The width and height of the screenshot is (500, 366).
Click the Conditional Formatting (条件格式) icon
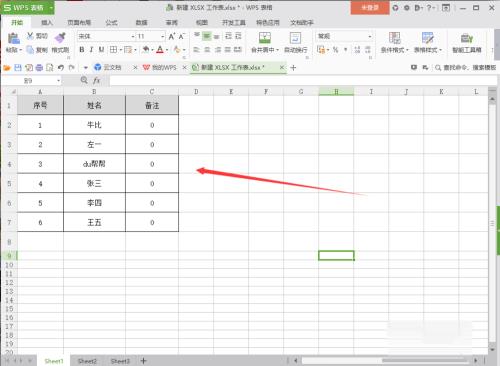(395, 38)
